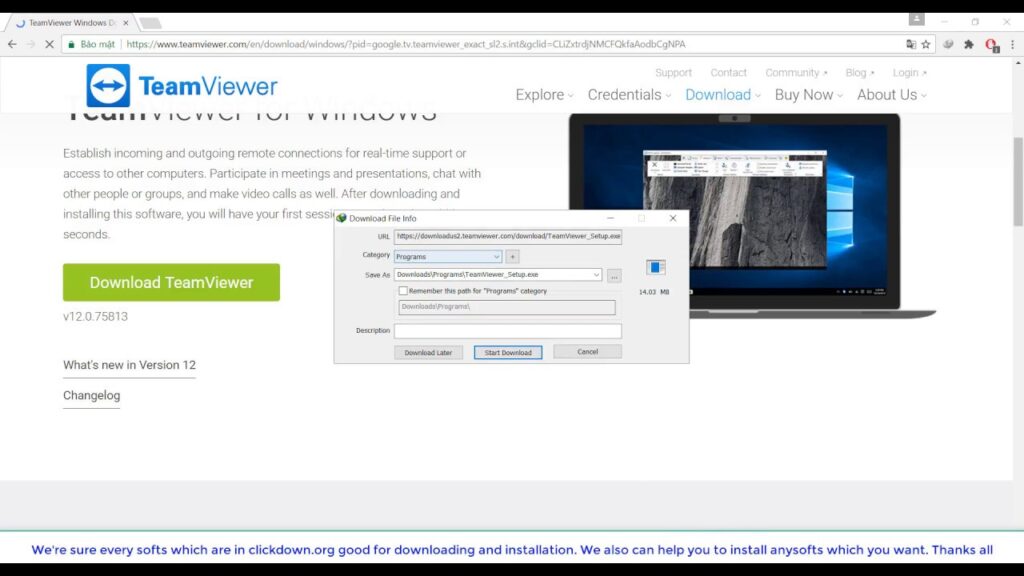The height and width of the screenshot is (576, 1024).
Task: Click the plus button to add category
Action: [513, 257]
